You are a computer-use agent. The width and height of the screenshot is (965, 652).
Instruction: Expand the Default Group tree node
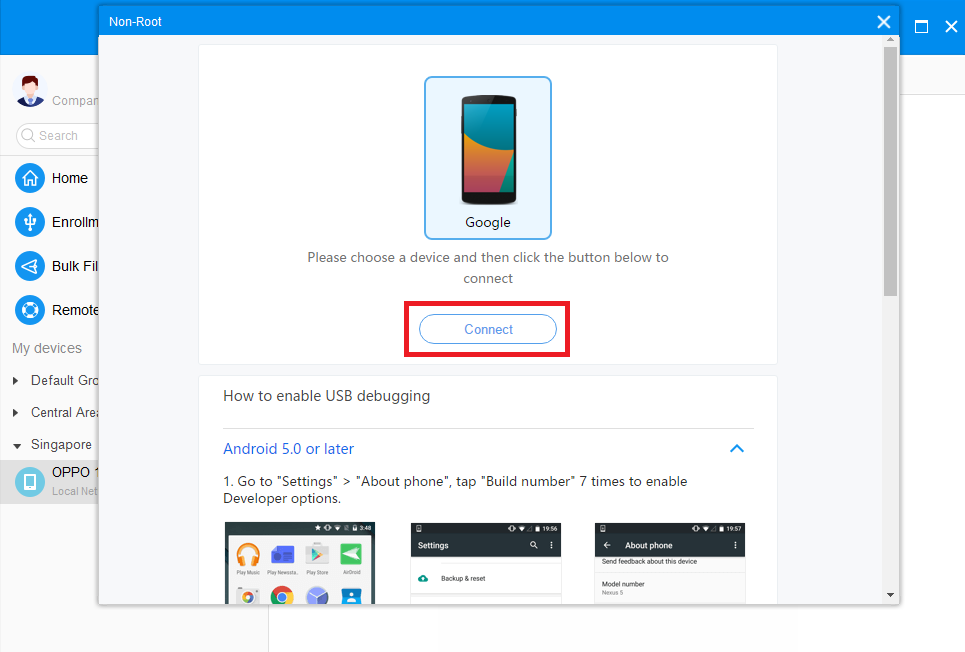pyautogui.click(x=15, y=380)
